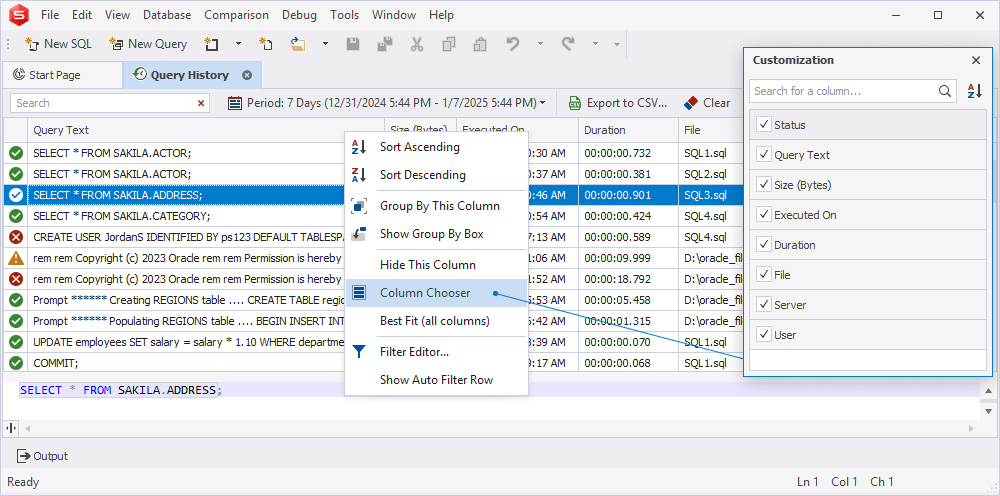The width and height of the screenshot is (1000, 496).
Task: Select Column Chooser menu entry
Action: tap(436, 293)
